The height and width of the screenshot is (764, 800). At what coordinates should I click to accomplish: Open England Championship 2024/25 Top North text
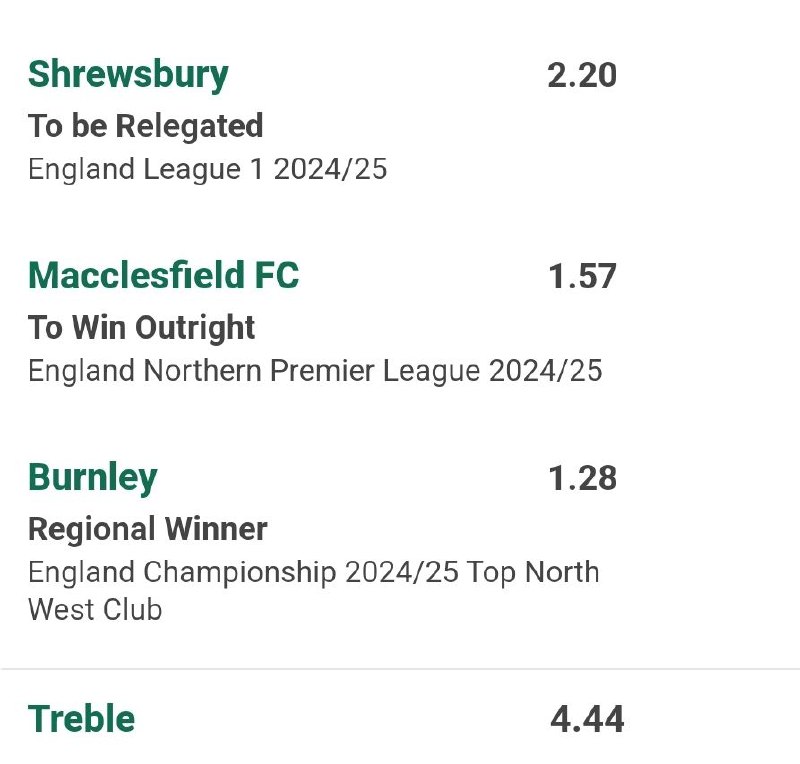tap(314, 572)
